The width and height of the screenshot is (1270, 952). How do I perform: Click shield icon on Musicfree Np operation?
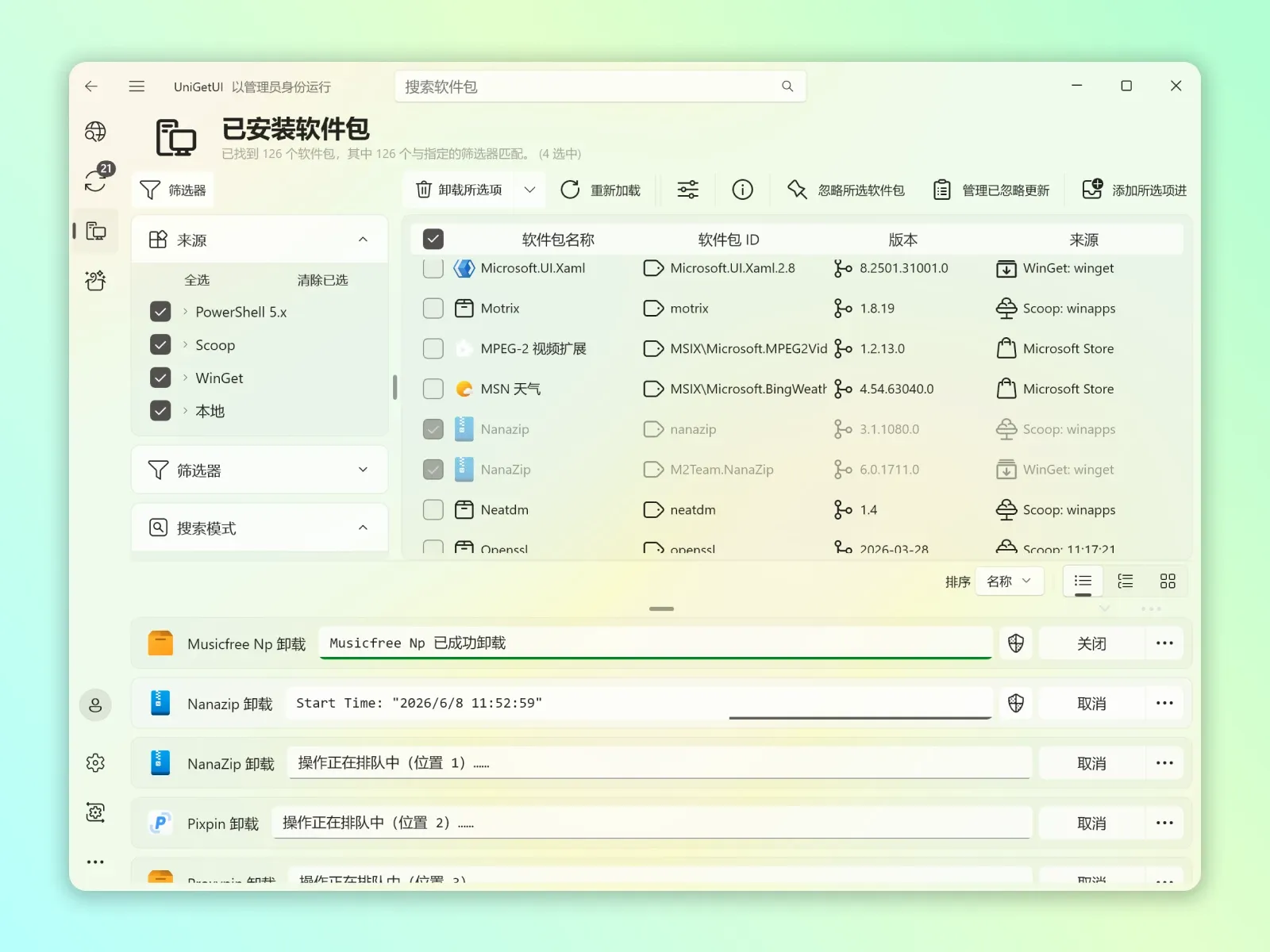point(1016,643)
